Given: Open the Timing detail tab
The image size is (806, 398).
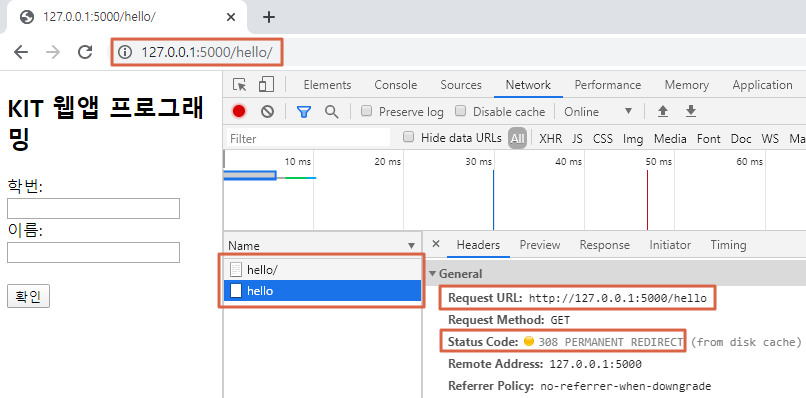Looking at the screenshot, I should click(728, 245).
